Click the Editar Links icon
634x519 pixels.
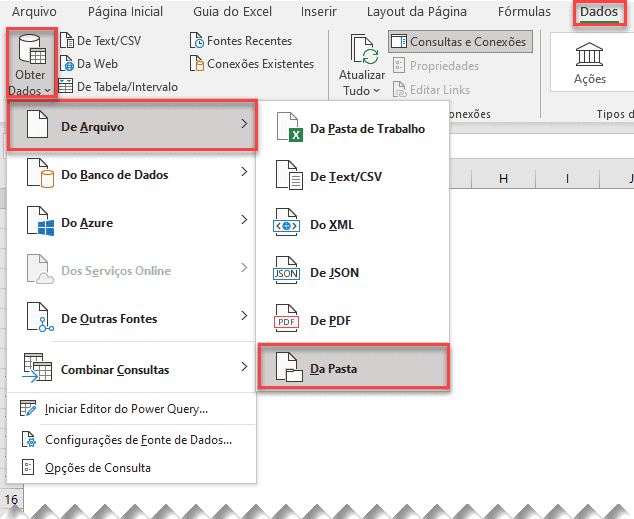(x=399, y=89)
